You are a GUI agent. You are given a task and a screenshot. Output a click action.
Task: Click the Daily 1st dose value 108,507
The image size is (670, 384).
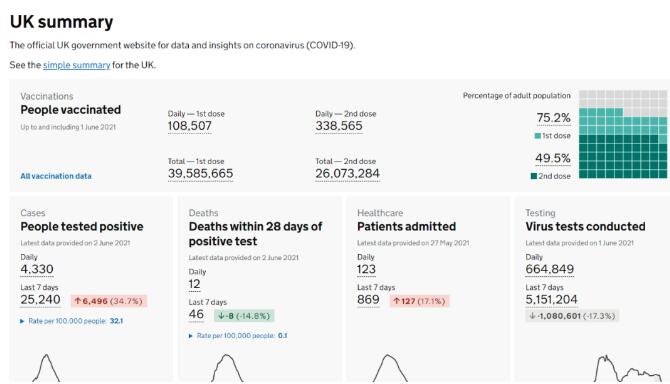[190, 126]
